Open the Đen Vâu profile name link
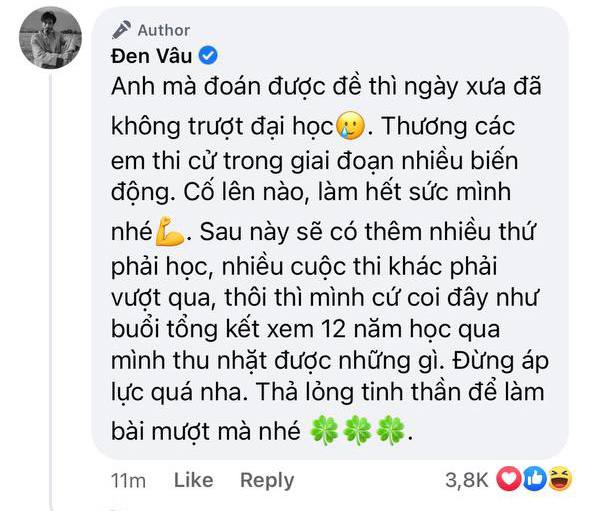 point(152,56)
